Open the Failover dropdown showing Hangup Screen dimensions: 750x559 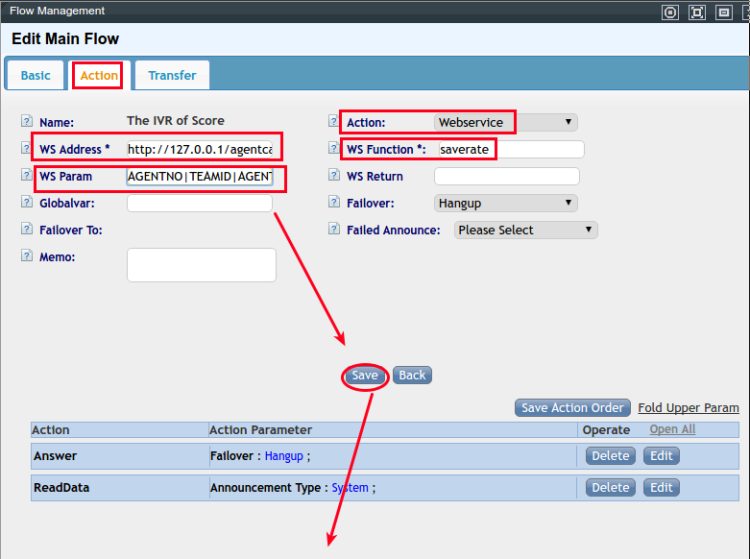tap(505, 203)
